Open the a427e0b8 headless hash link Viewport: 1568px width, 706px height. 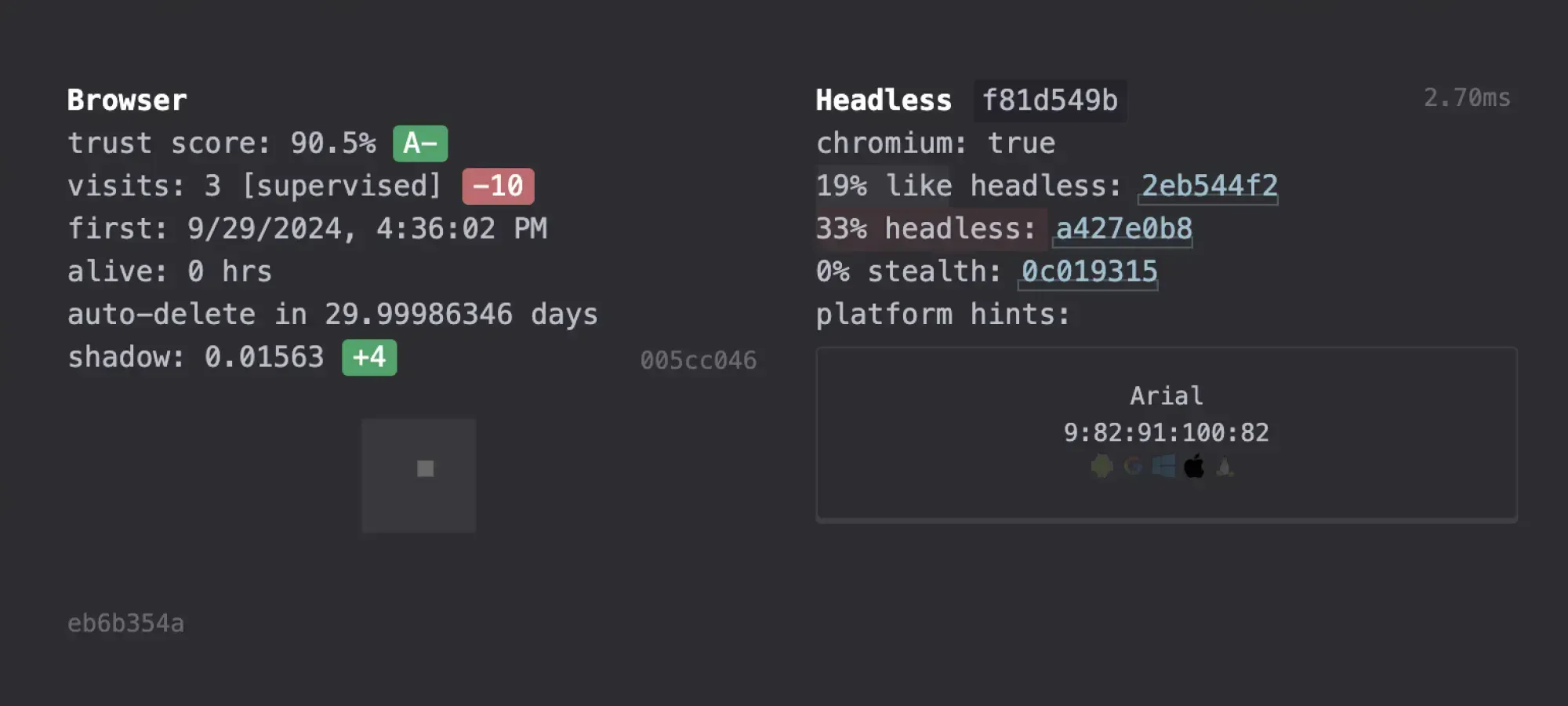tap(1123, 228)
